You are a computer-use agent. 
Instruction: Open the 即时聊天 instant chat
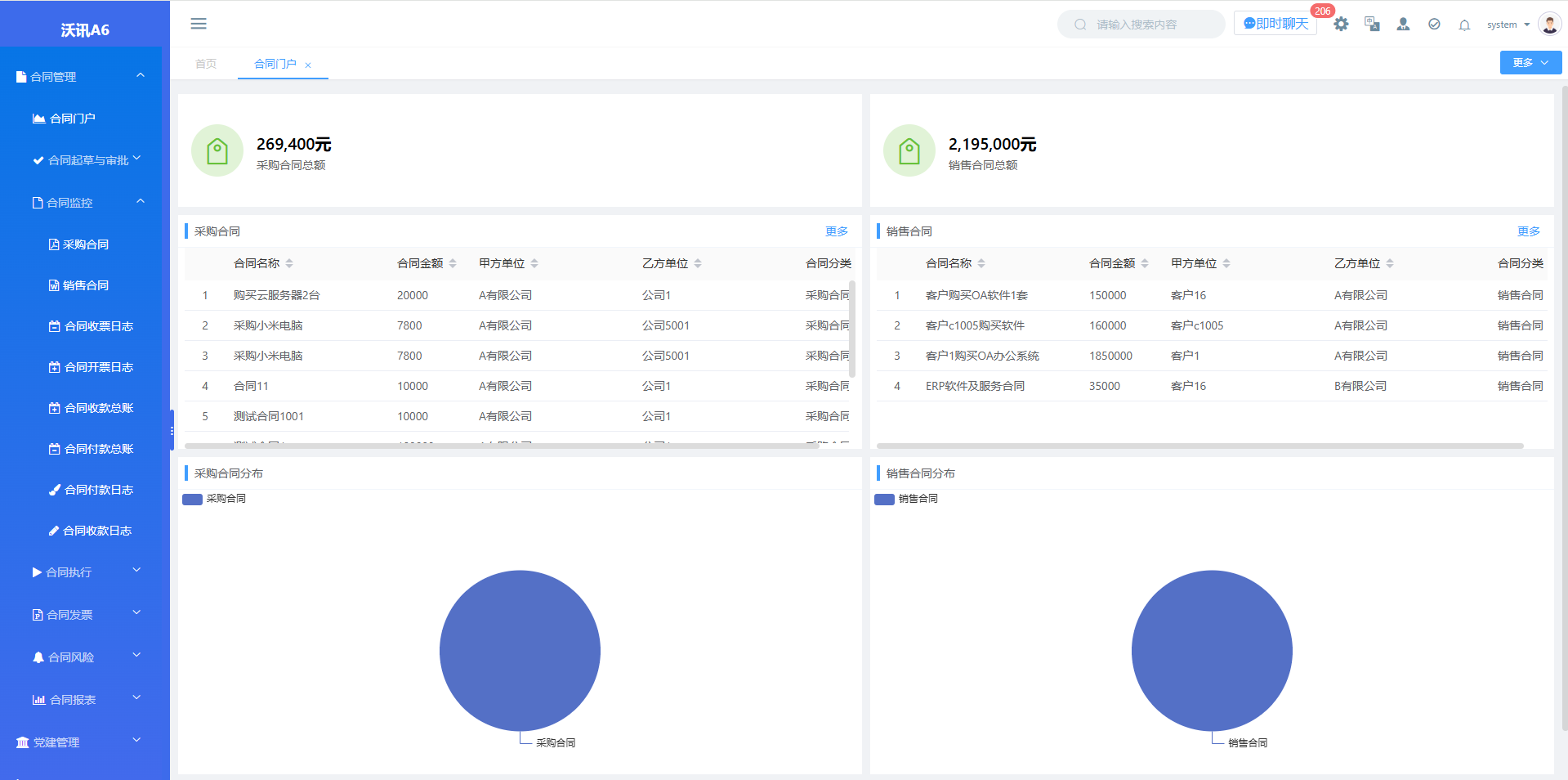coord(1275,24)
